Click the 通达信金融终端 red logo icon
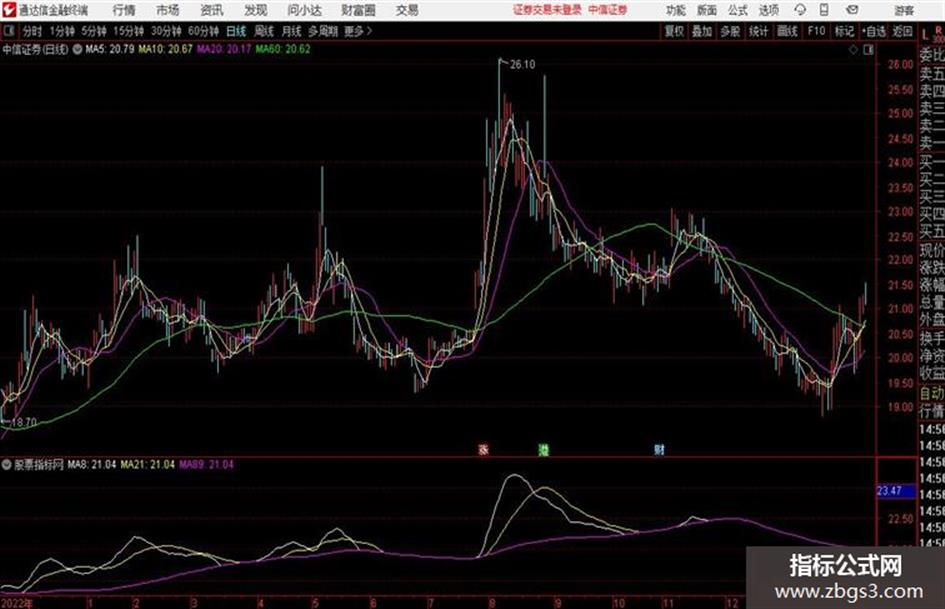Viewport: 945px width, 609px height. 9,10
